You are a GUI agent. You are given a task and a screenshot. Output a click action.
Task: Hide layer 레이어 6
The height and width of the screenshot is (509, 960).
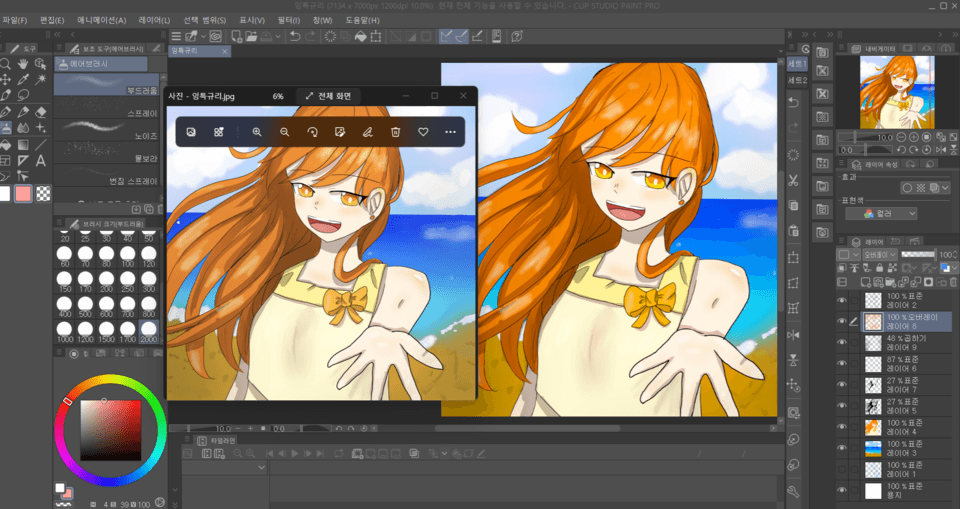(x=842, y=363)
